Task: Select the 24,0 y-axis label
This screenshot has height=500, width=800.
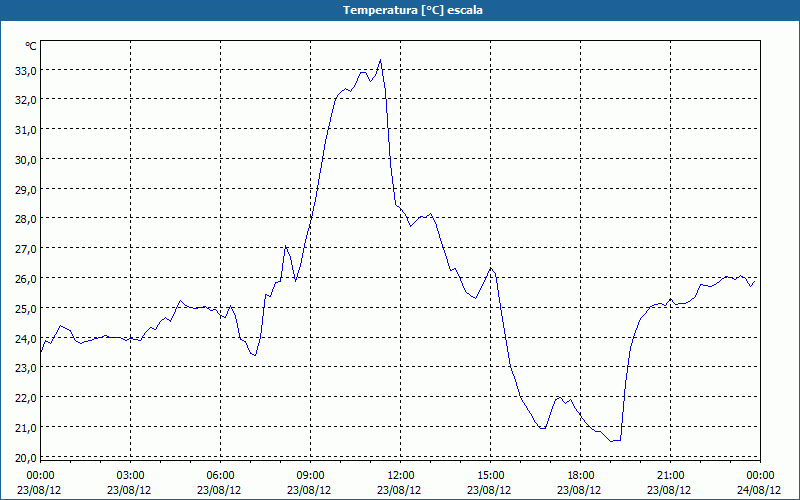Action: tap(26, 339)
